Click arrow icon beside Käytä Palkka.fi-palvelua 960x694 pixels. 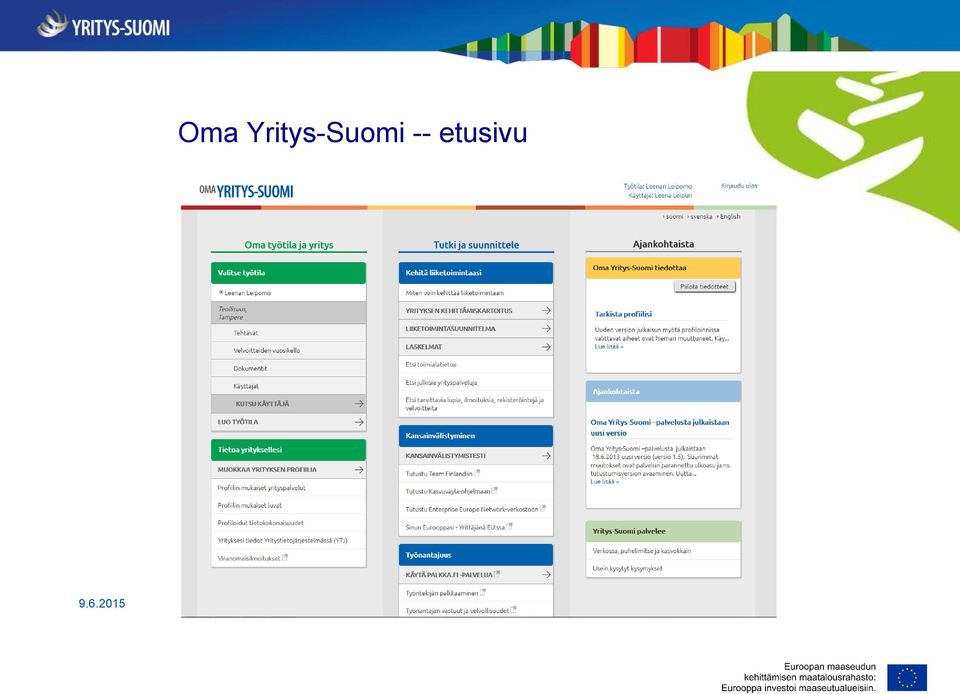click(546, 575)
